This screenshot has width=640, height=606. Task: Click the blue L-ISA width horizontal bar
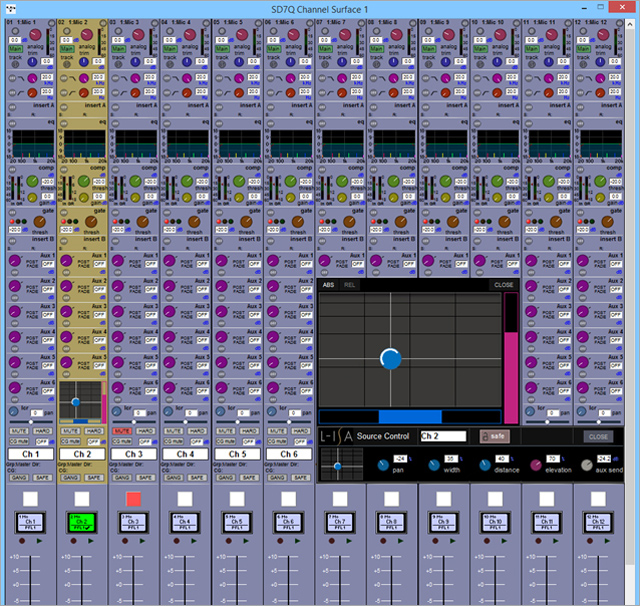tap(410, 417)
